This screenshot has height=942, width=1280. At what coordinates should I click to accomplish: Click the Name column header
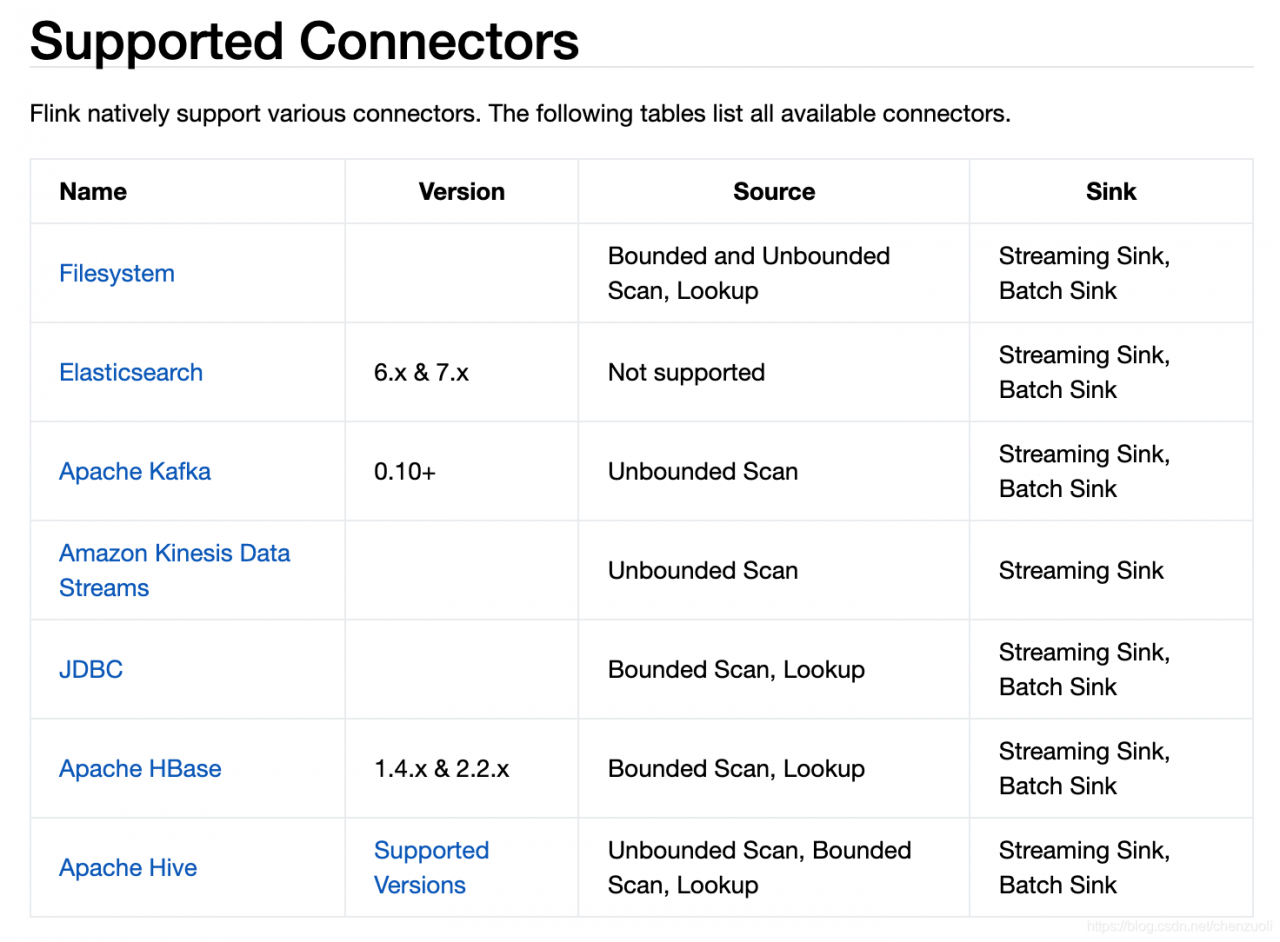pyautogui.click(x=93, y=191)
